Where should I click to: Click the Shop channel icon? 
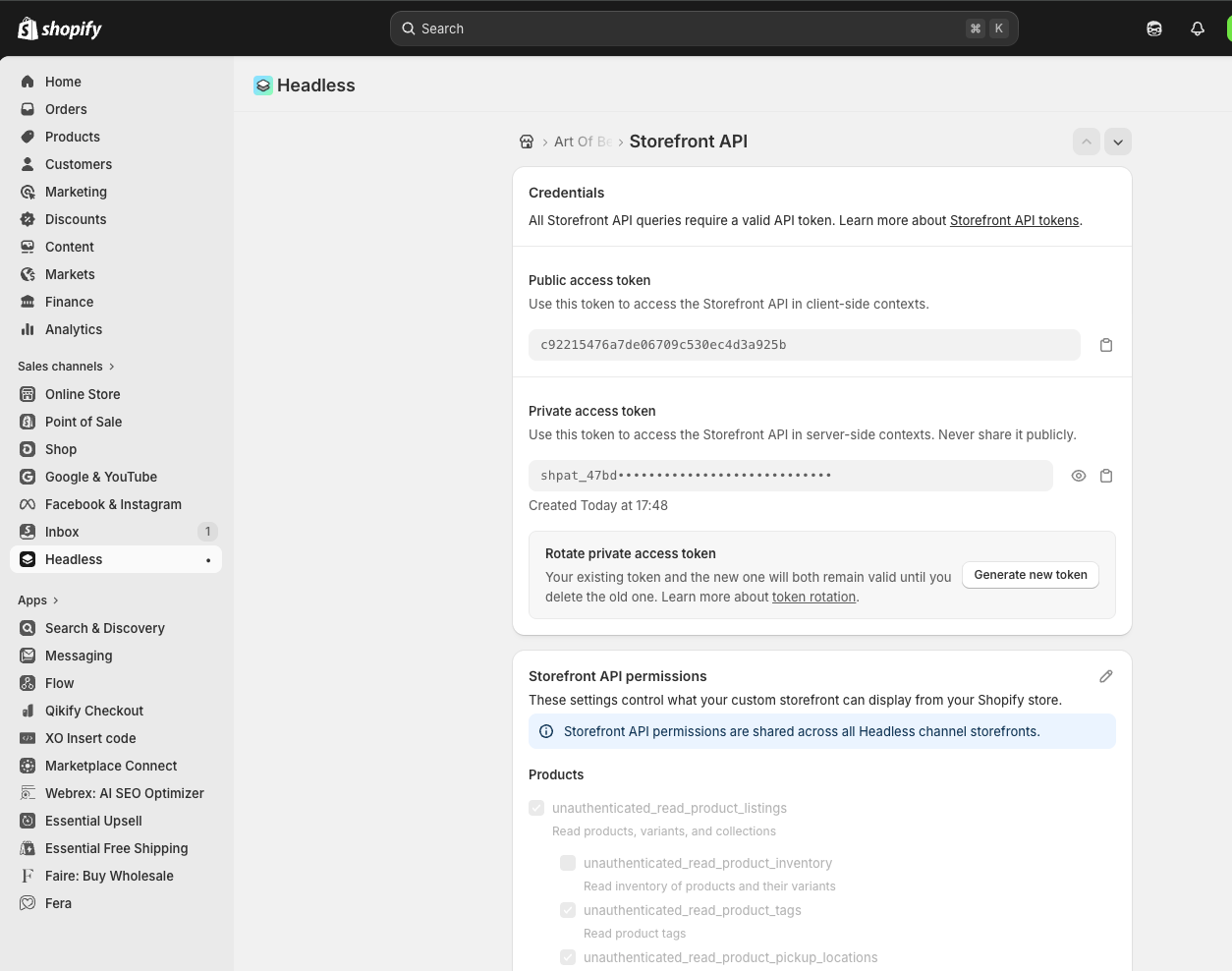pos(28,449)
